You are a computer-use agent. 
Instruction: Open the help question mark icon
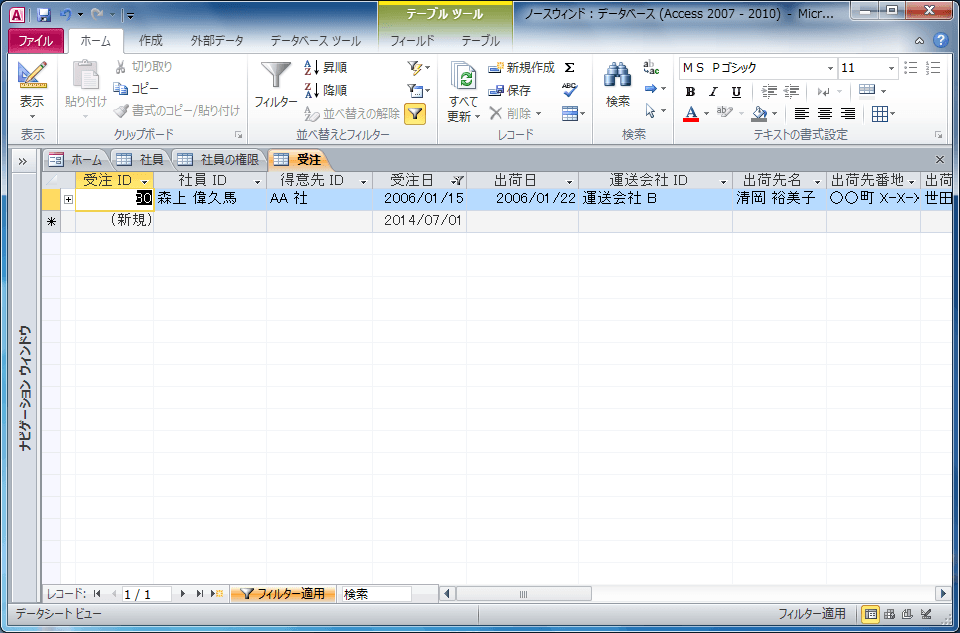pos(940,40)
